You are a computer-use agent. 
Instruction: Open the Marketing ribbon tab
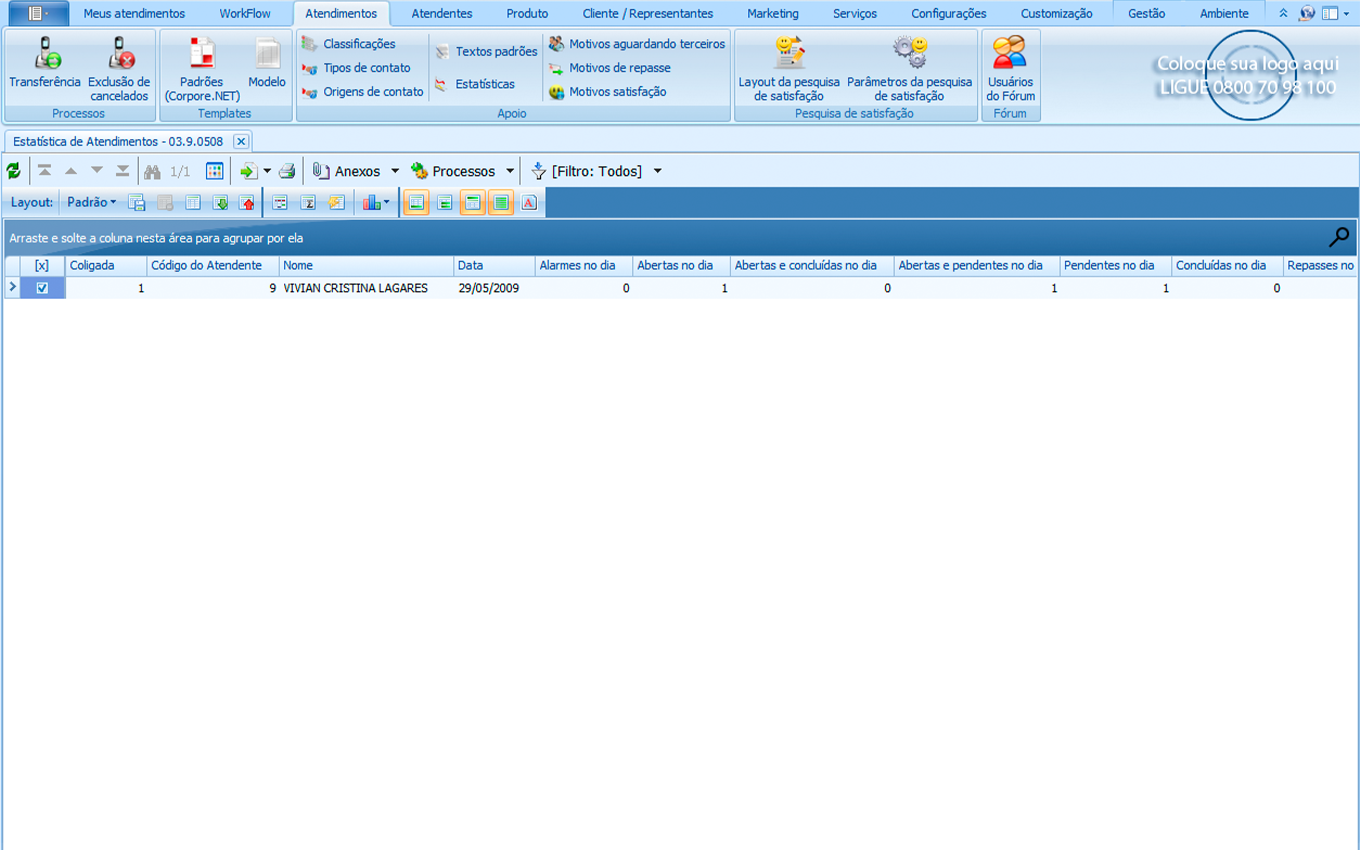(772, 14)
